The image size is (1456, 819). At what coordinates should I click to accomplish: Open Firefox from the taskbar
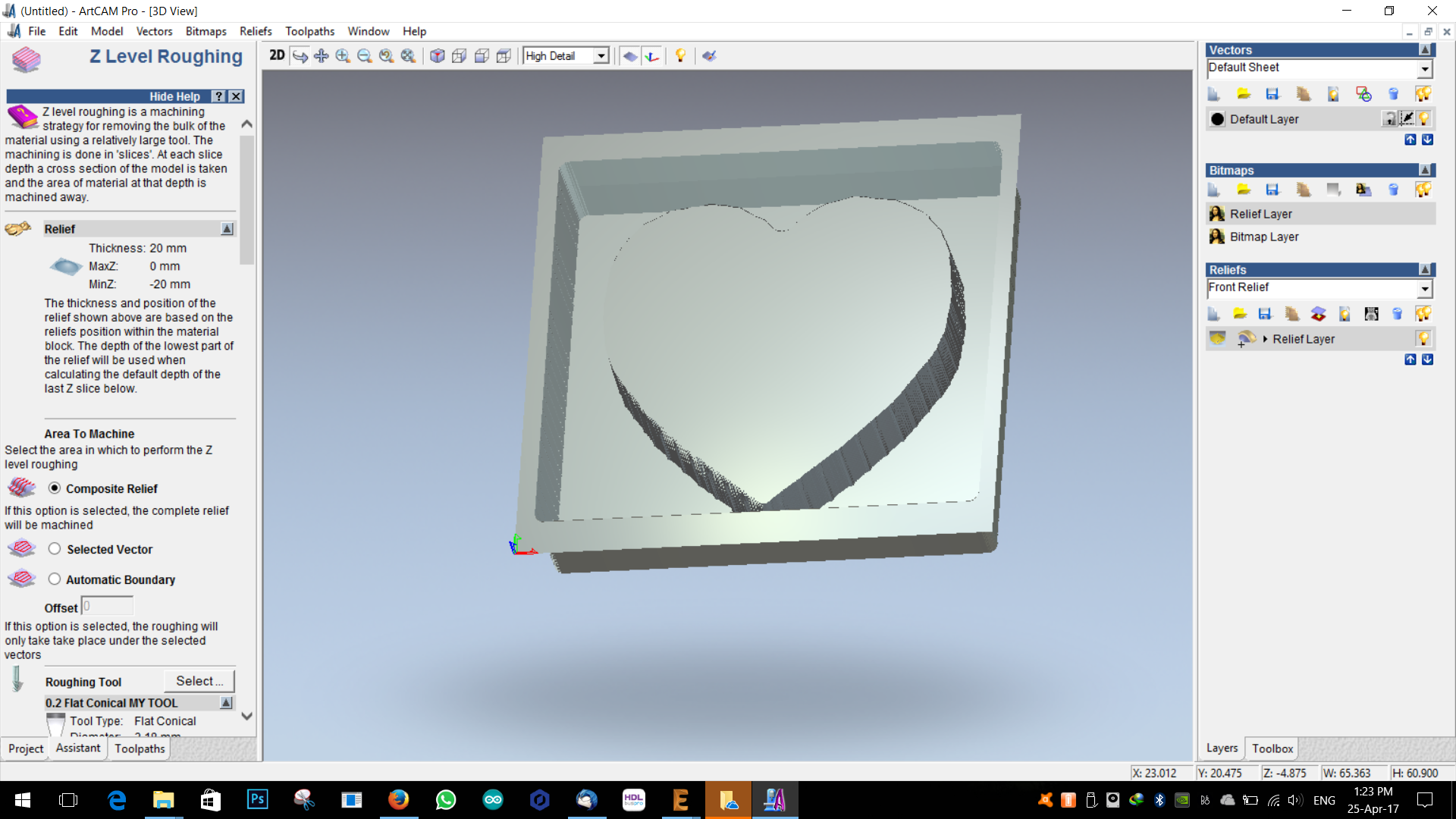pyautogui.click(x=398, y=800)
